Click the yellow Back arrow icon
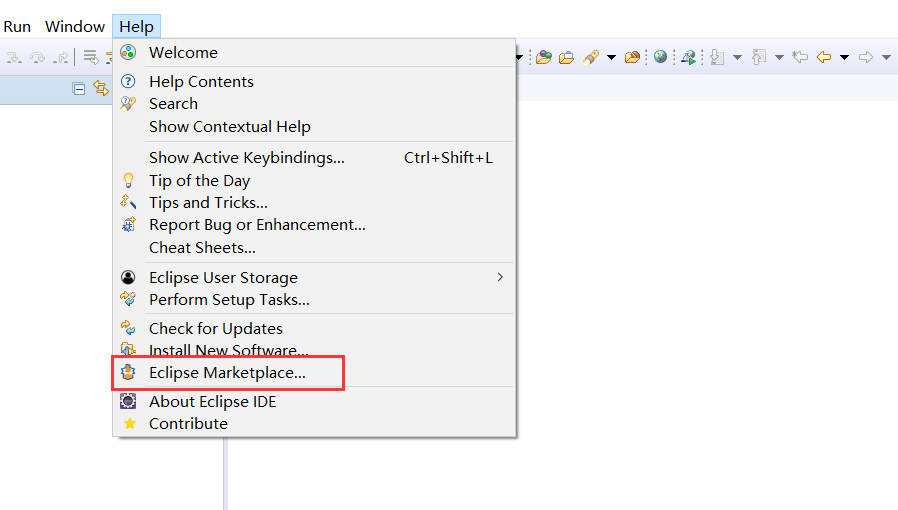The width and height of the screenshot is (898, 510). pos(824,57)
